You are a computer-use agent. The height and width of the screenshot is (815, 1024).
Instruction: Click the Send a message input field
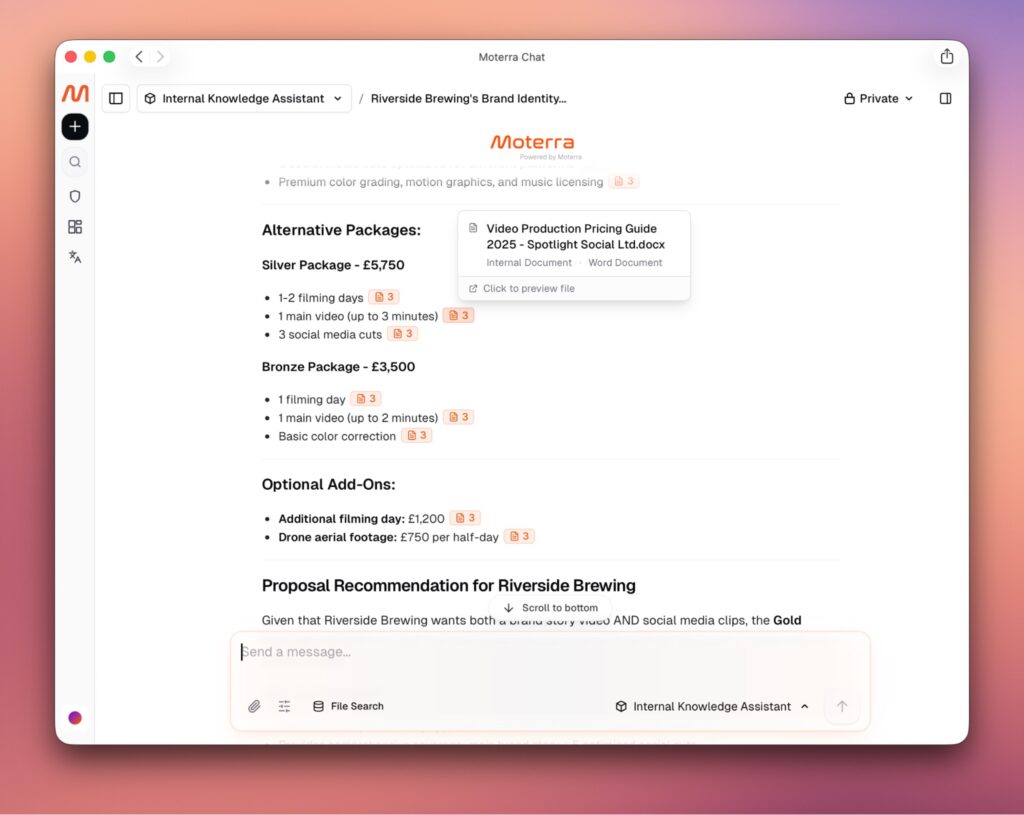(540, 653)
